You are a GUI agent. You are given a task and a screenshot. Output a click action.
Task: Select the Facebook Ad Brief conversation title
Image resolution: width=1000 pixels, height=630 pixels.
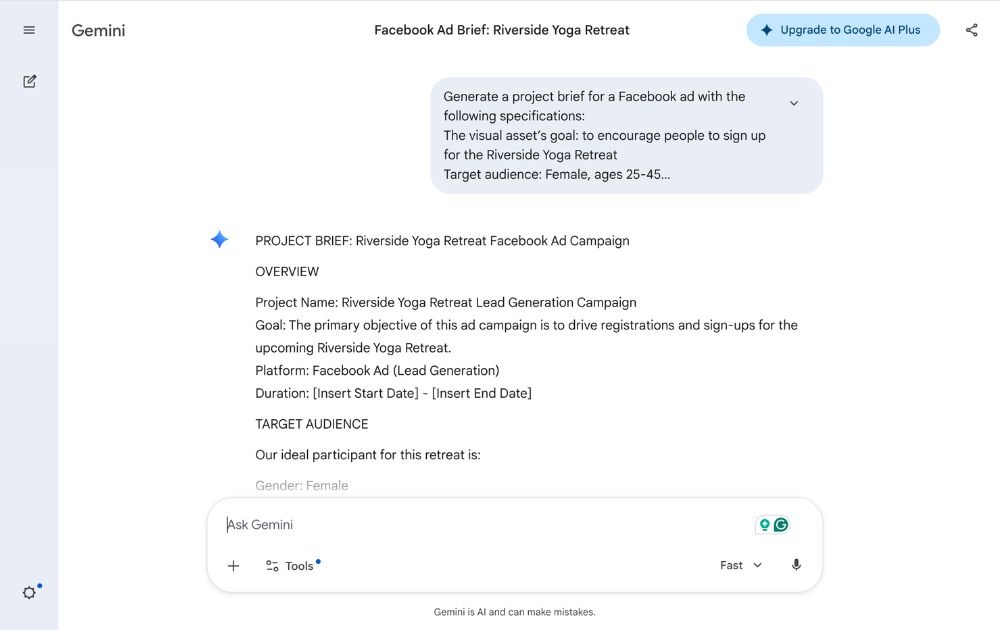(502, 30)
